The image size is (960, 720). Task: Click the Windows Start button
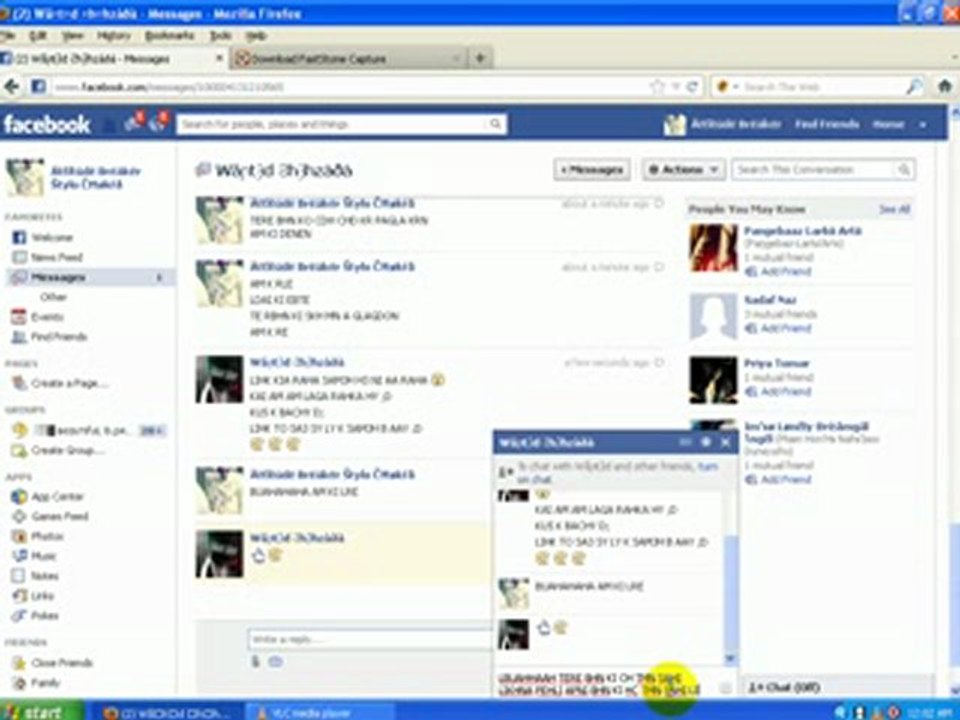(x=40, y=711)
